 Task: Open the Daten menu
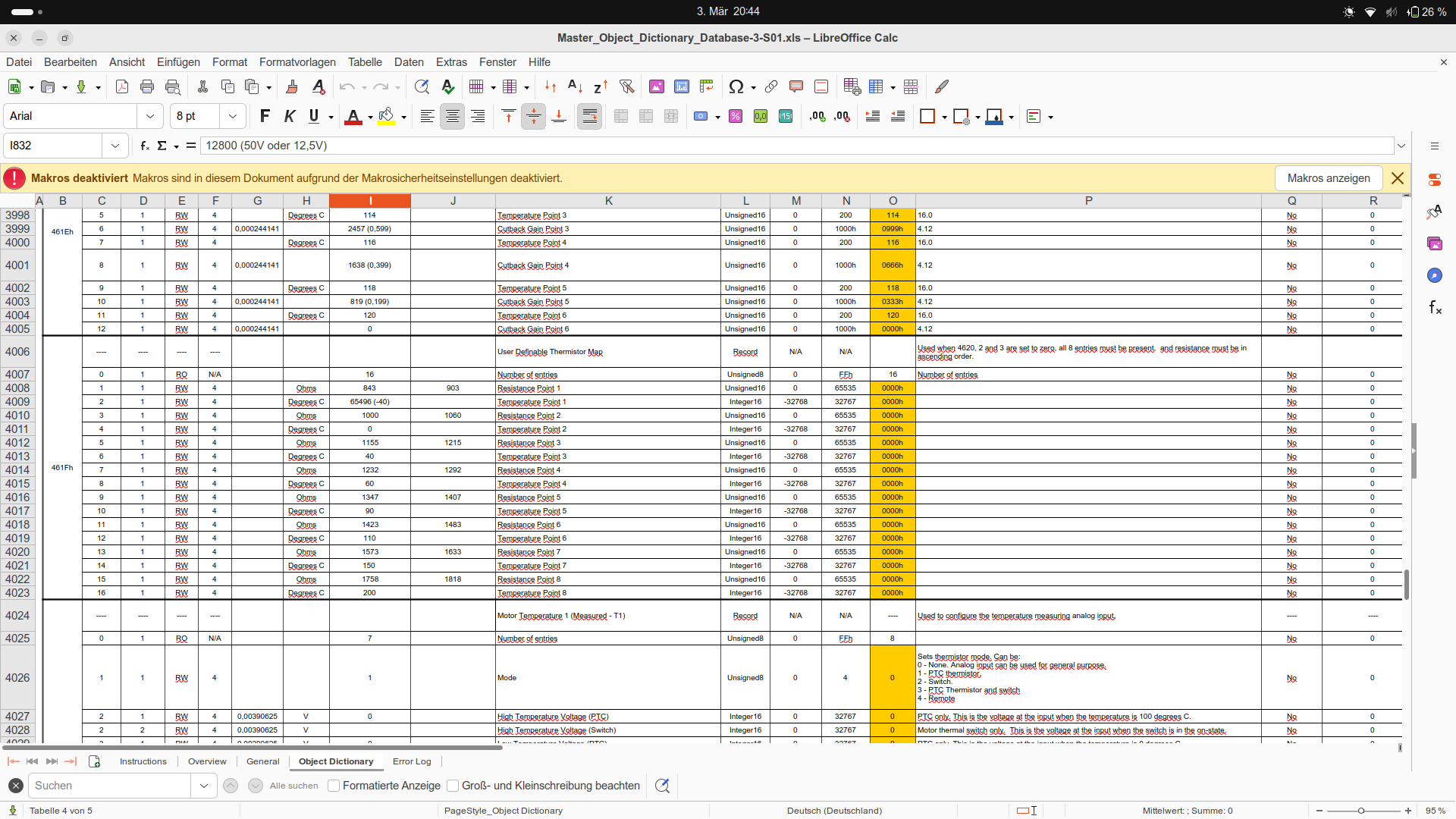pyautogui.click(x=409, y=62)
